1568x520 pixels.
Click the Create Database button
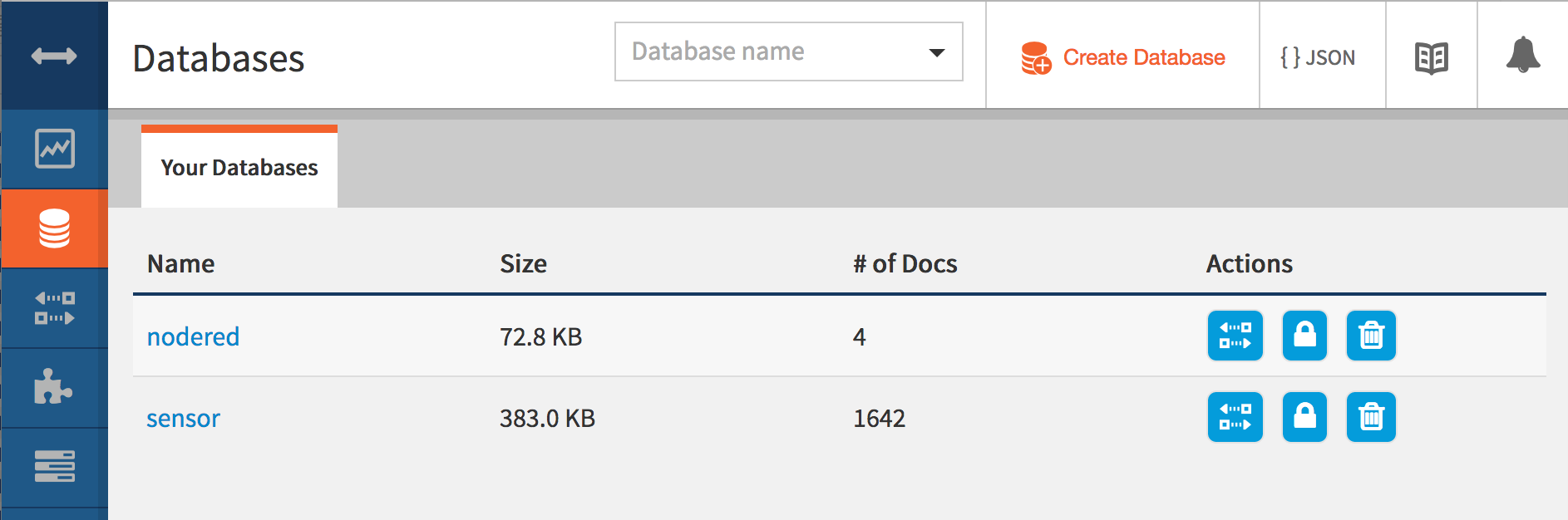pyautogui.click(x=1123, y=57)
